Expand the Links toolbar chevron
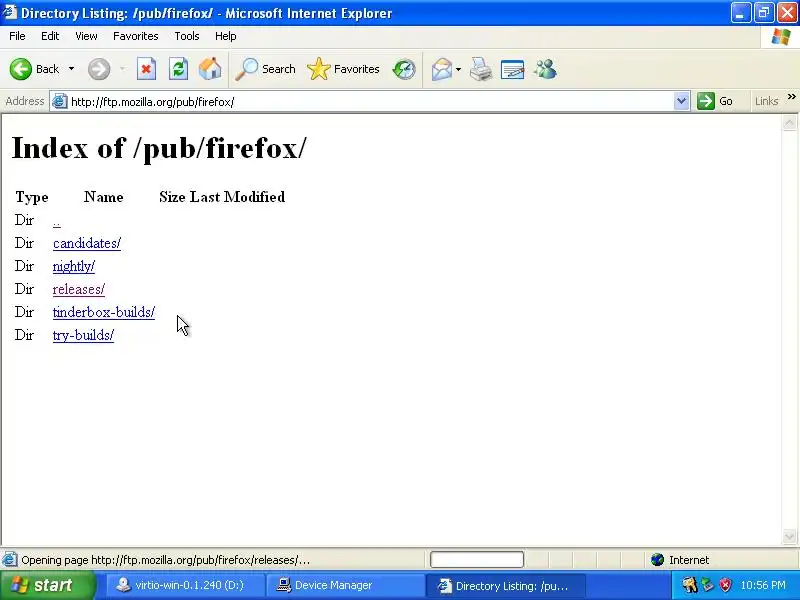The width and height of the screenshot is (800, 600). tap(791, 96)
